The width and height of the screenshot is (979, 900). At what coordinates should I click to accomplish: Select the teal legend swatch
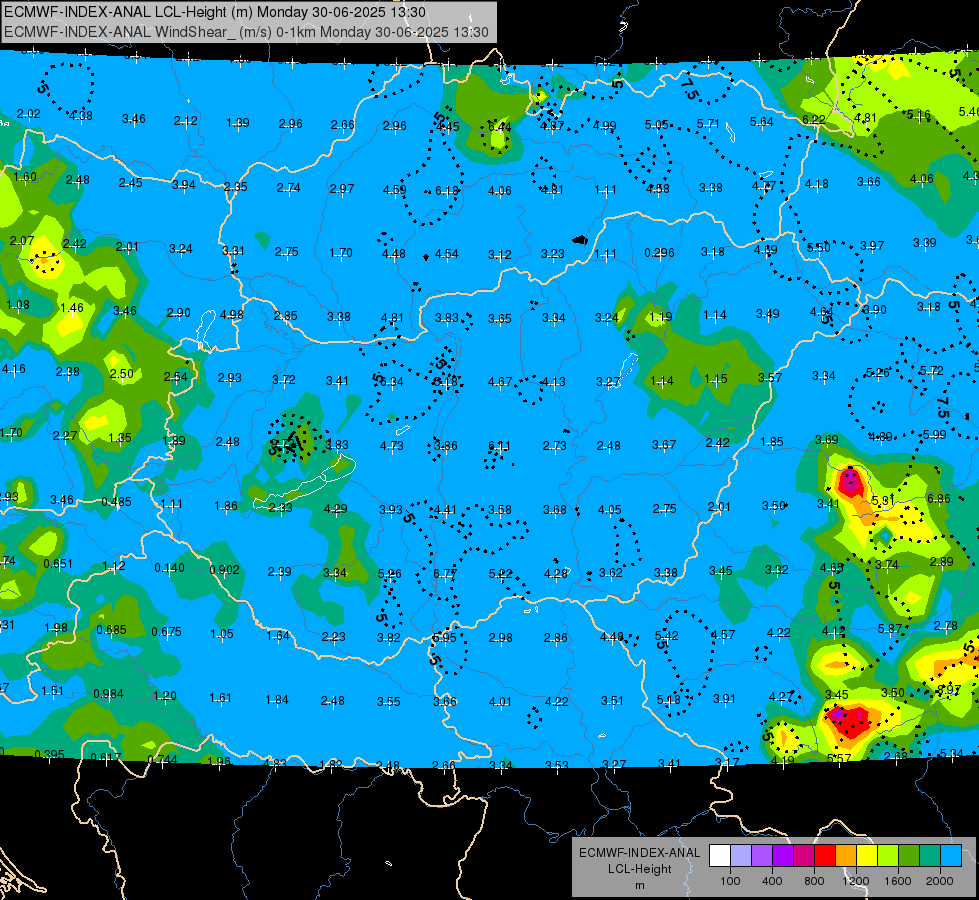tap(930, 856)
